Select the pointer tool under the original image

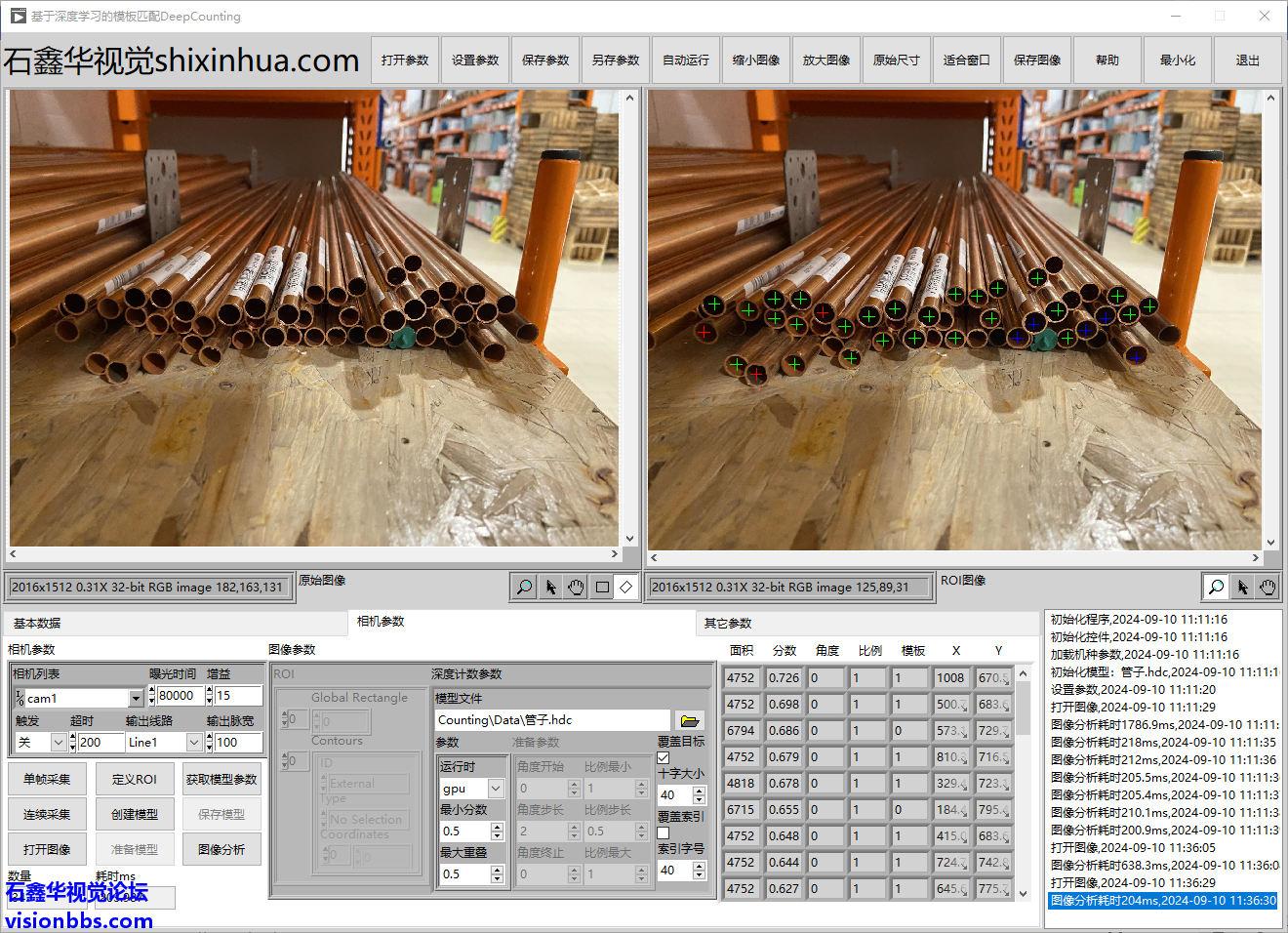(550, 587)
